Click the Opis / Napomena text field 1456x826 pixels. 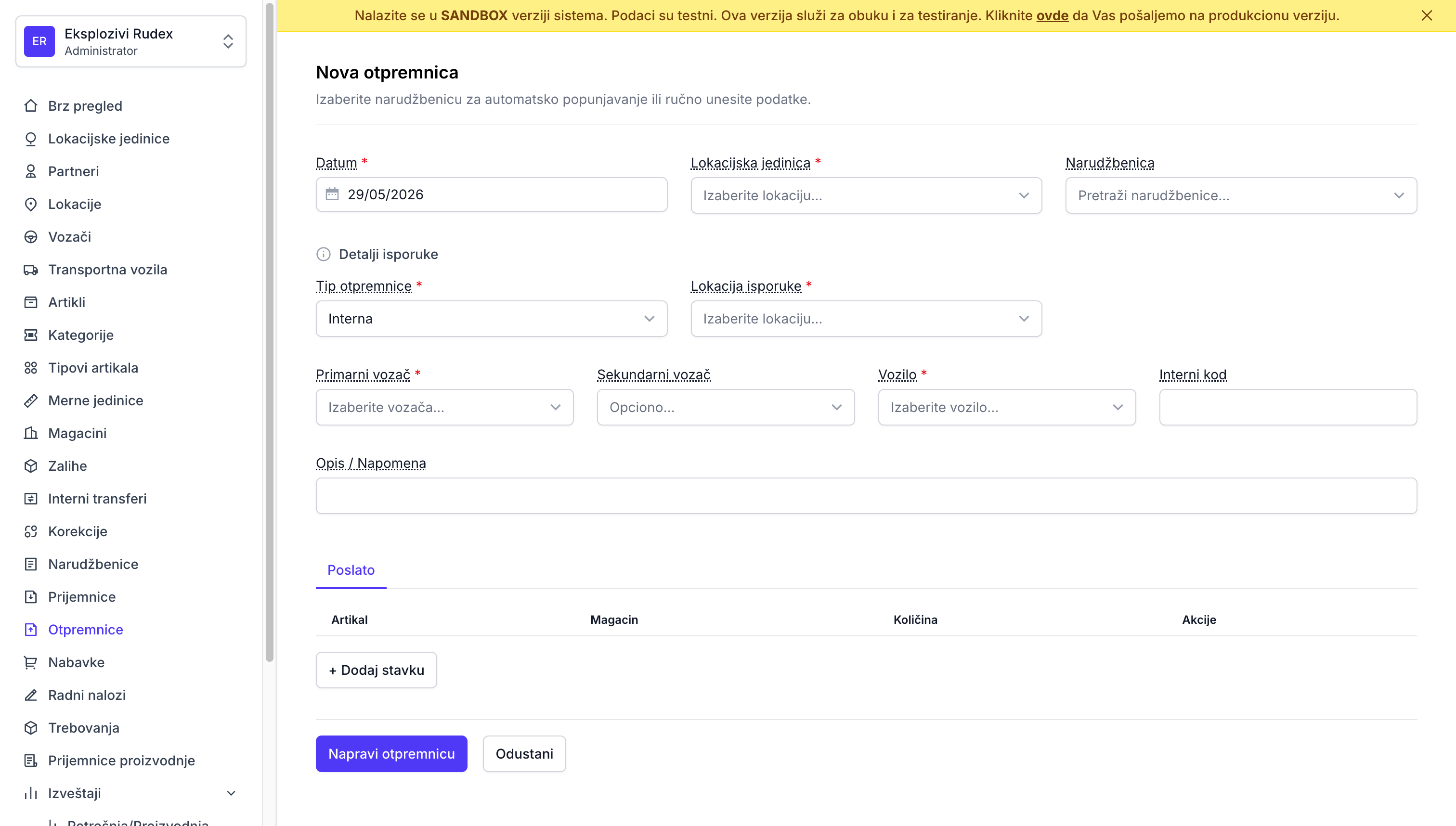coord(866,496)
